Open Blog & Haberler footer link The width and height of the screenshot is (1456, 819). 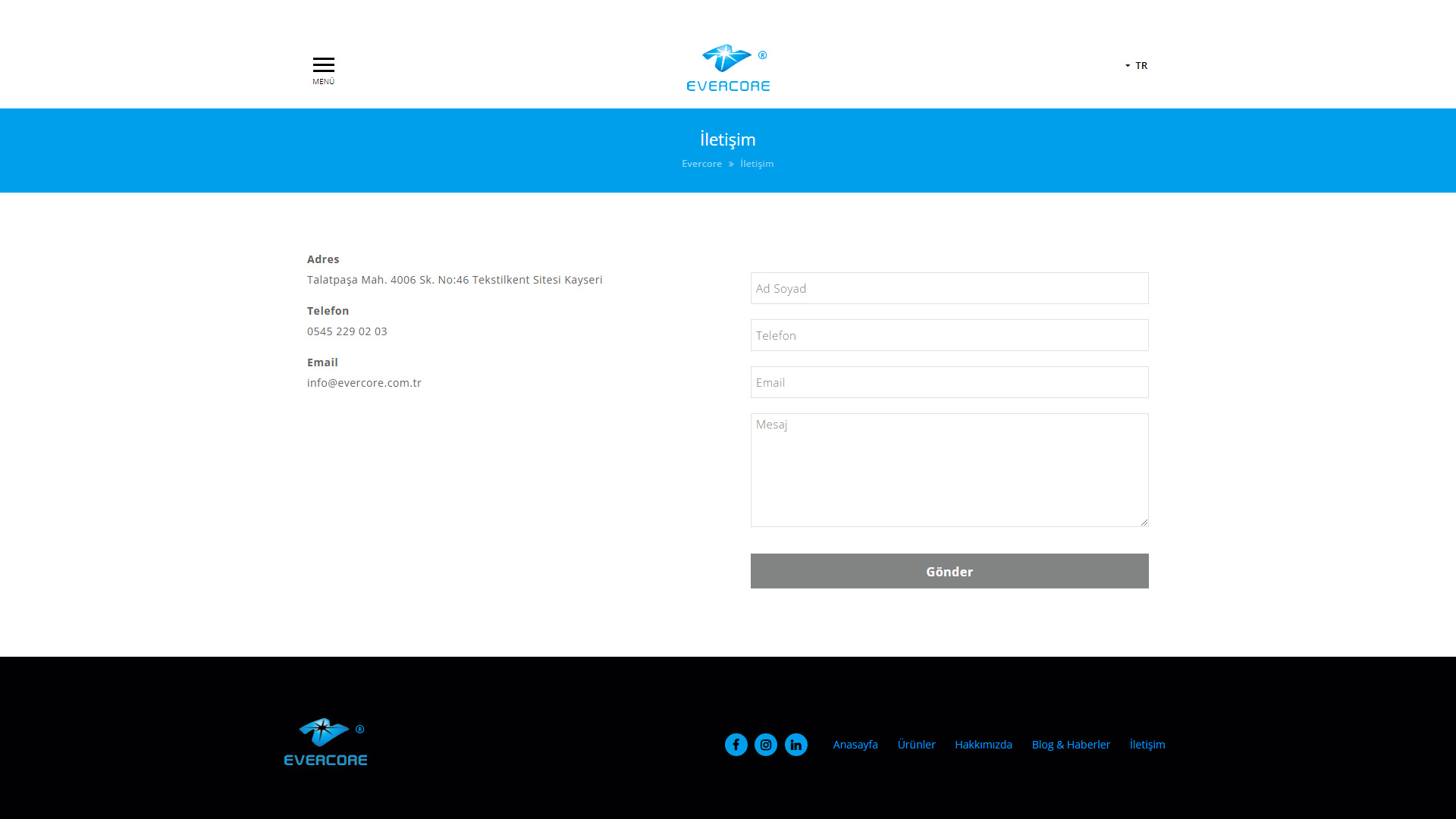pos(1071,745)
